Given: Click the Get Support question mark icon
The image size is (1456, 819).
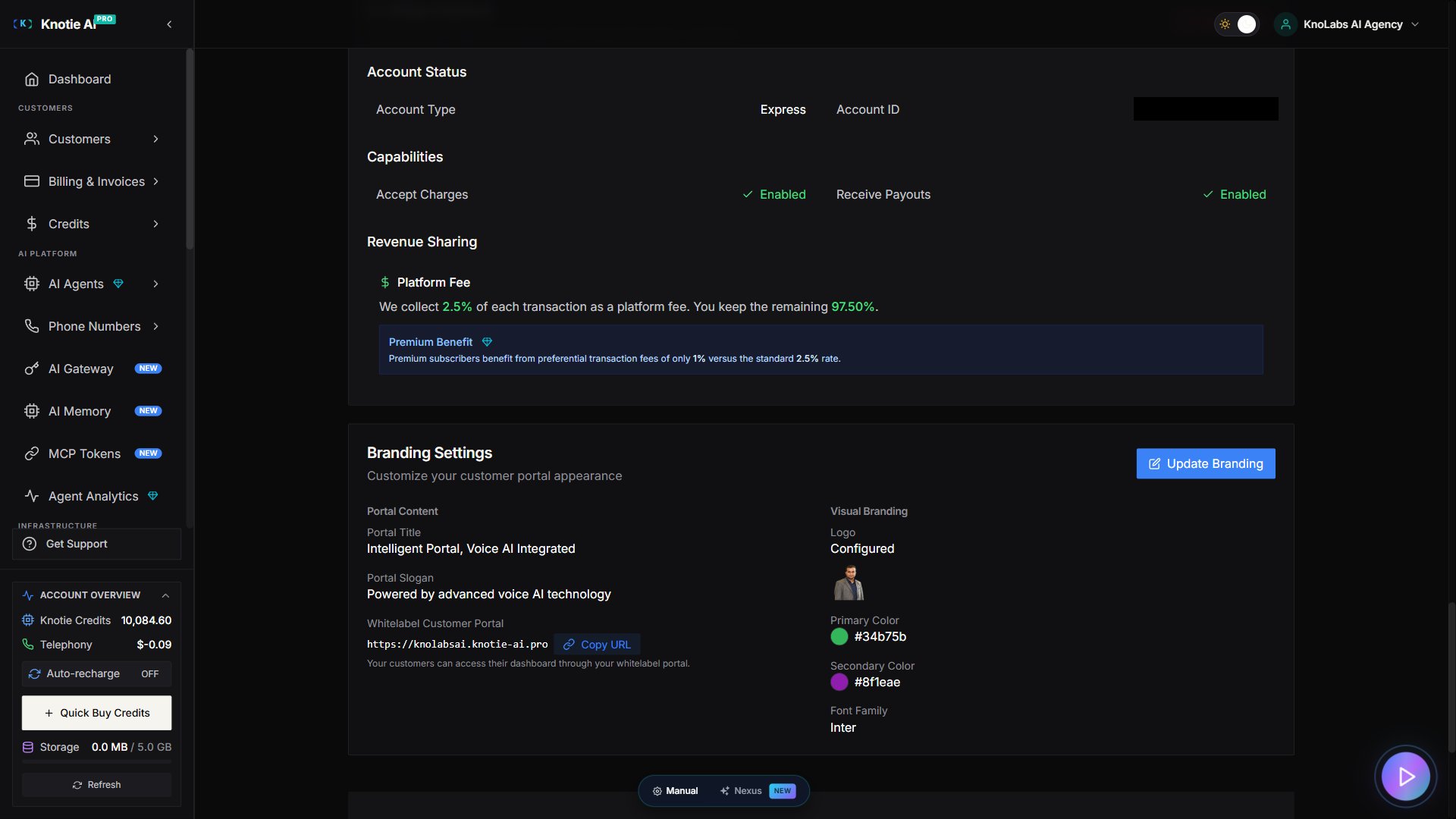Looking at the screenshot, I should point(30,544).
